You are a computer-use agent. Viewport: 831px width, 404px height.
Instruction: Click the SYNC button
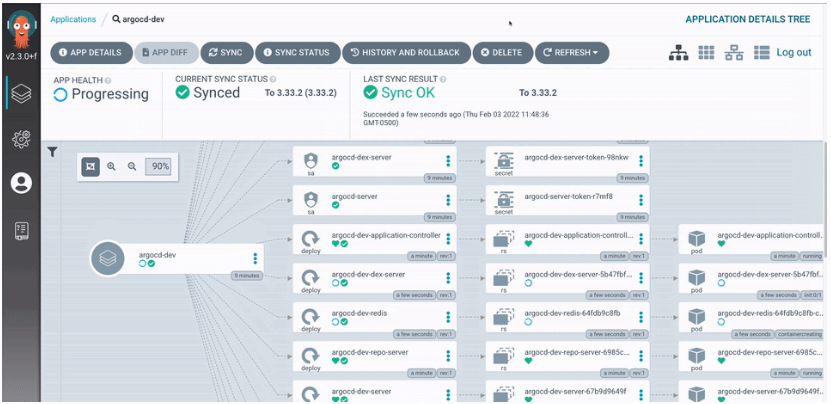pyautogui.click(x=226, y=52)
